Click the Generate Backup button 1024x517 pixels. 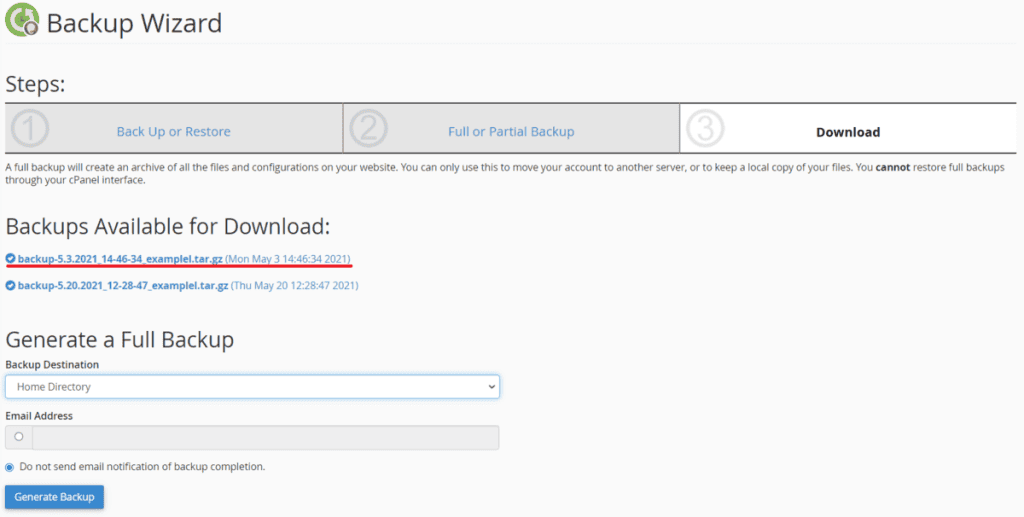pos(54,497)
